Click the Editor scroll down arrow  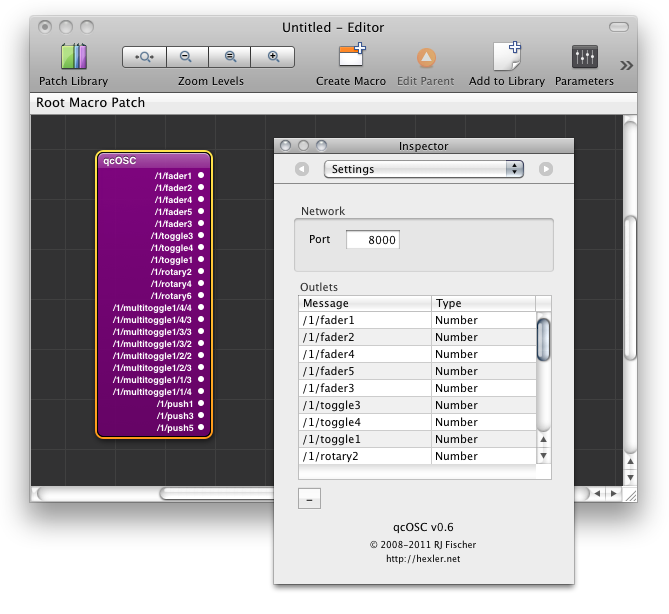630,477
